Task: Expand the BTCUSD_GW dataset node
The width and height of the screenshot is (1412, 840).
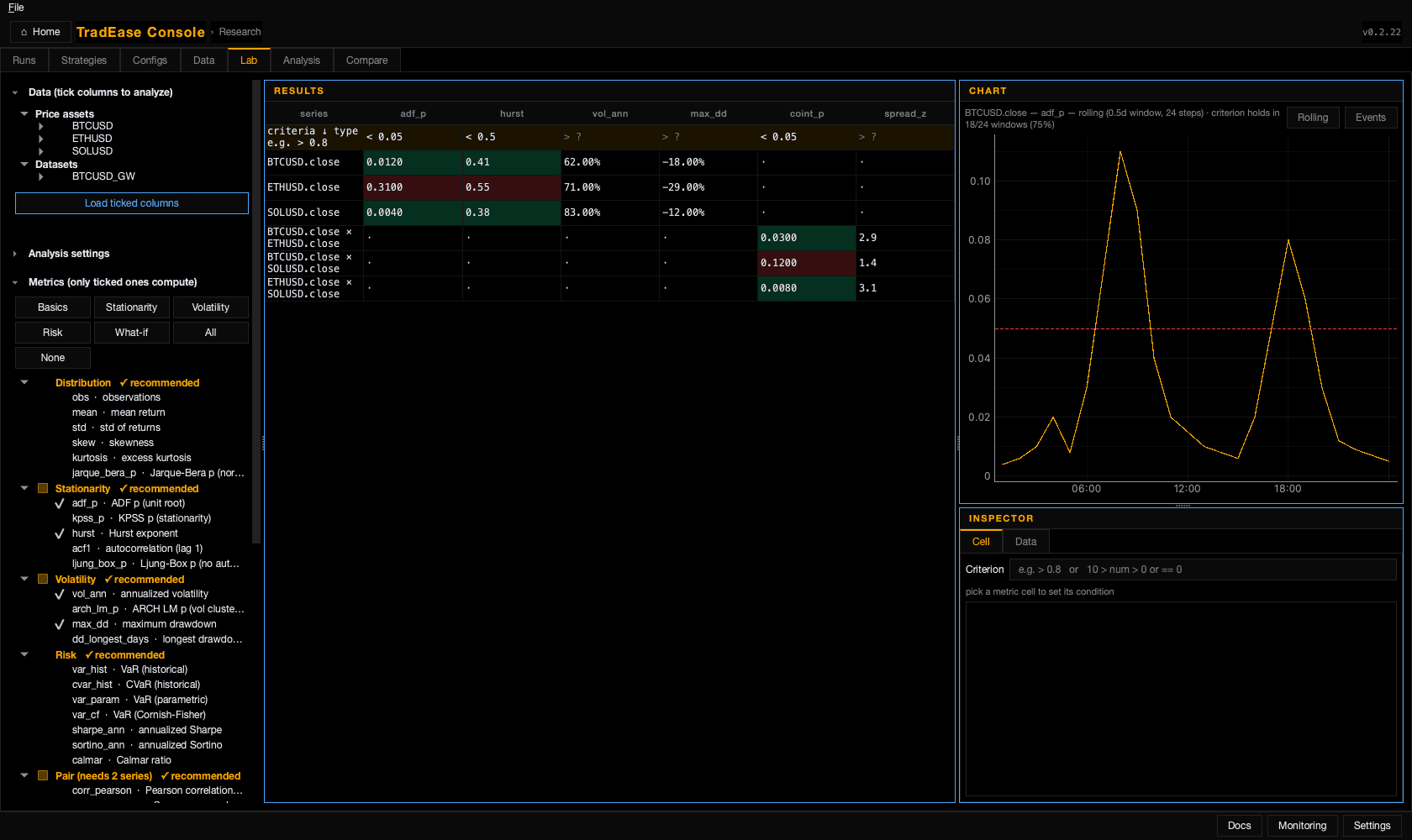Action: tap(40, 176)
